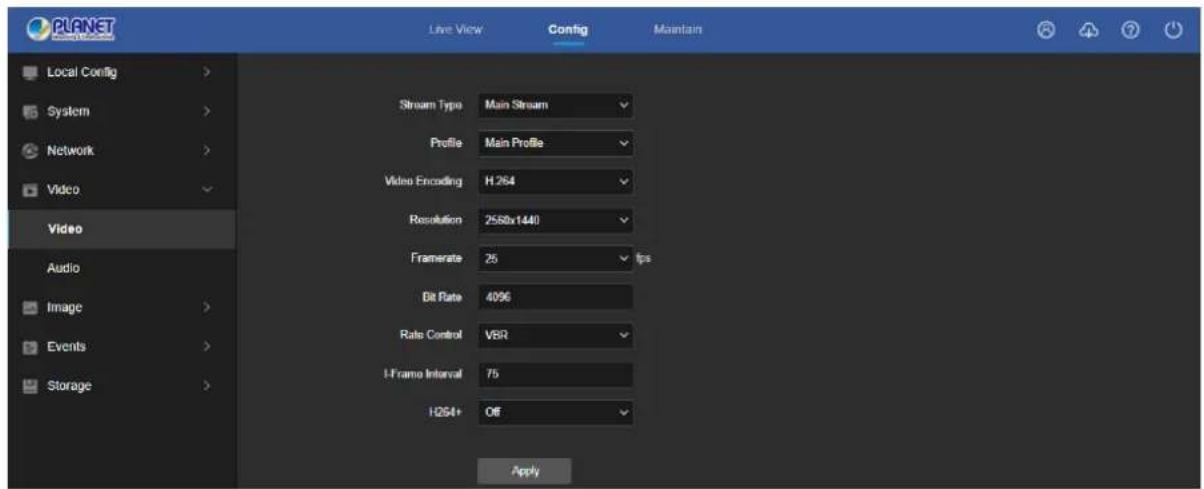Click the Local Config monitor icon
Screen dimensions: 1204x489
tap(28, 73)
